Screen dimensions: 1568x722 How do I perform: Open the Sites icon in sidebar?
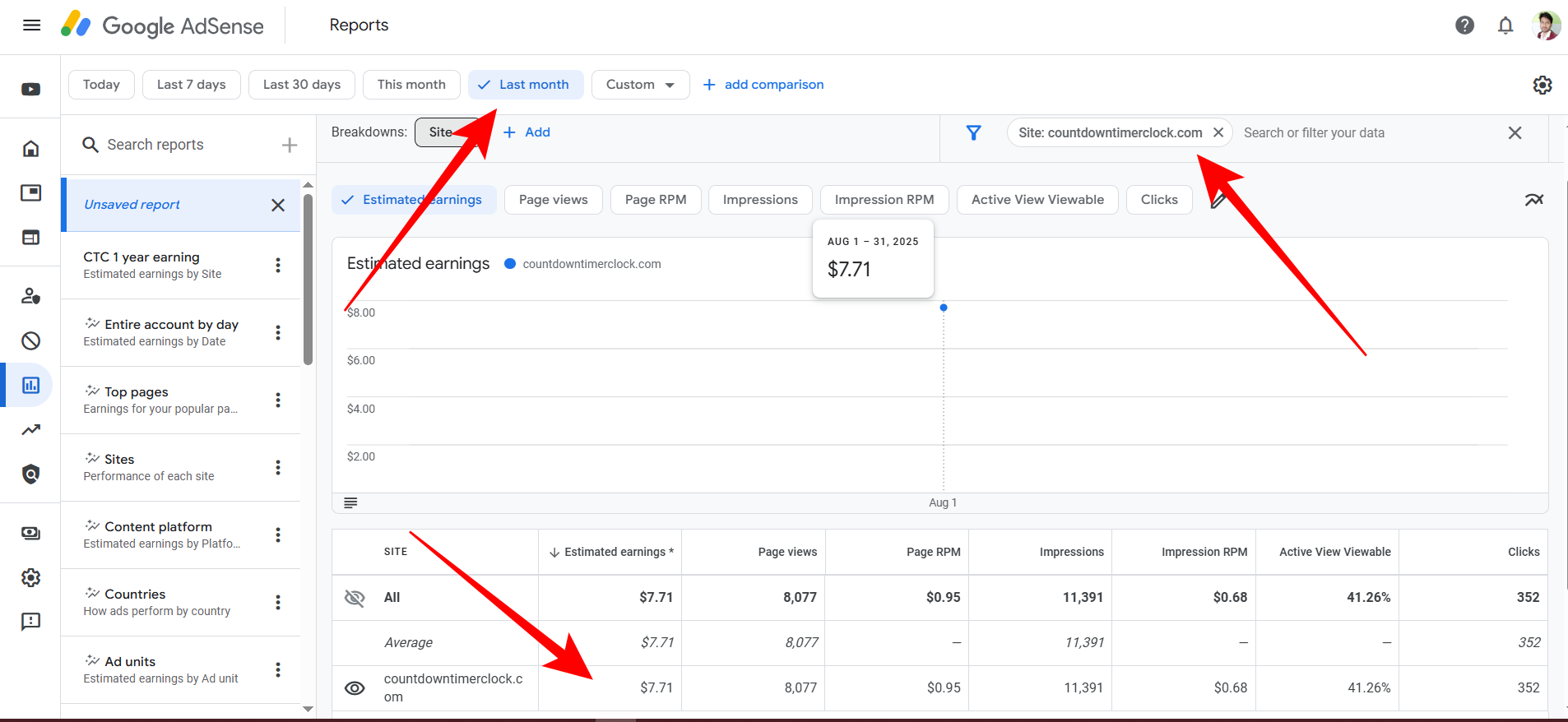click(31, 238)
